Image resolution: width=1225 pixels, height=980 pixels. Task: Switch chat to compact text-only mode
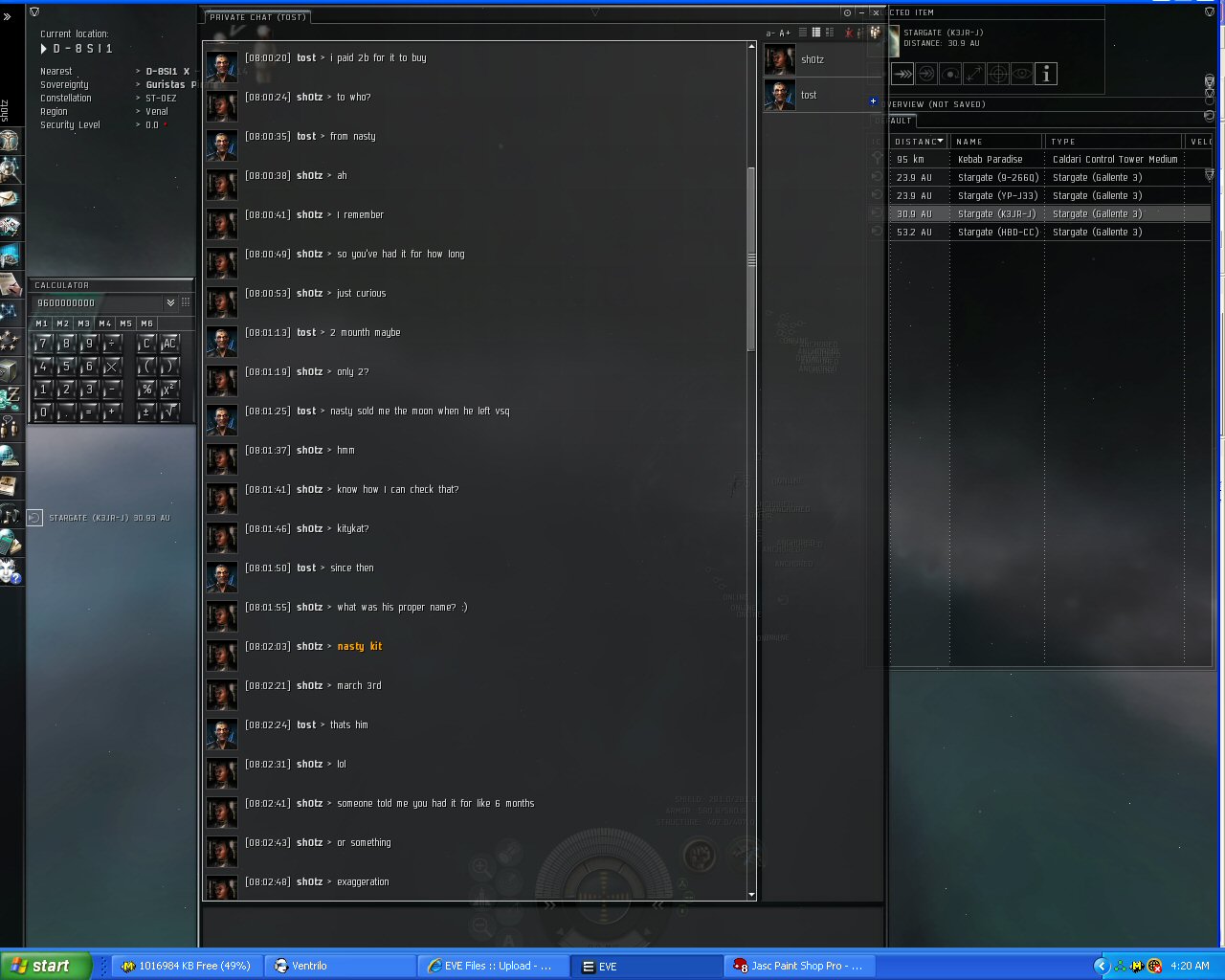(803, 33)
